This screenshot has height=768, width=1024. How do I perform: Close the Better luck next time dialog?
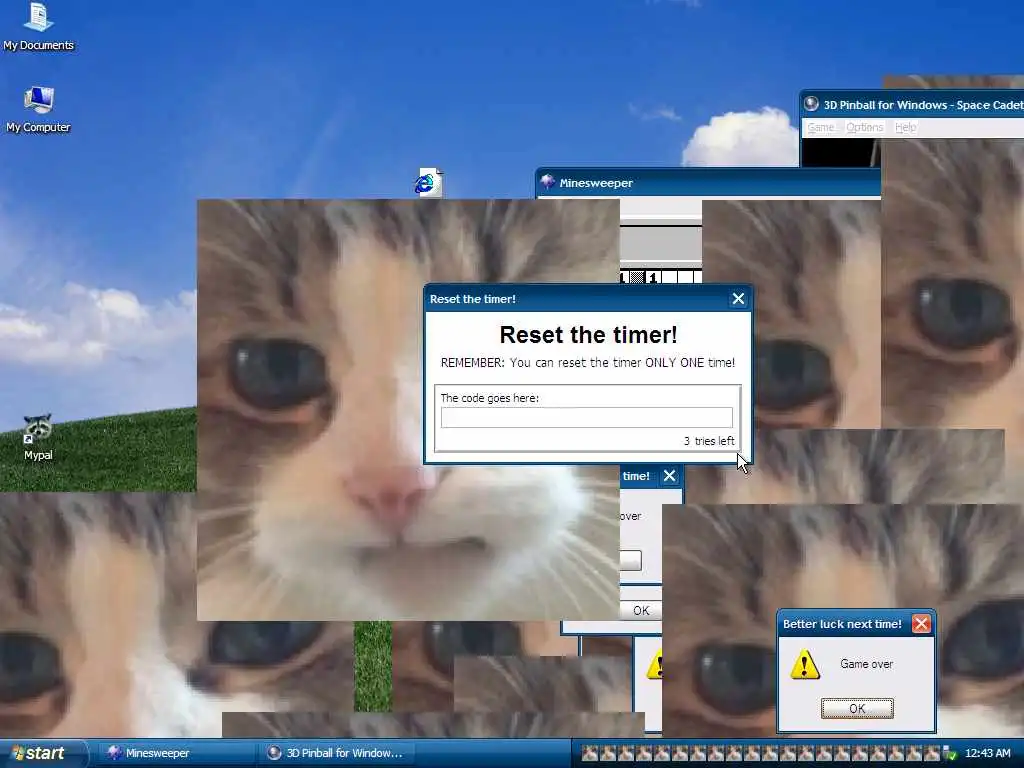(x=921, y=624)
